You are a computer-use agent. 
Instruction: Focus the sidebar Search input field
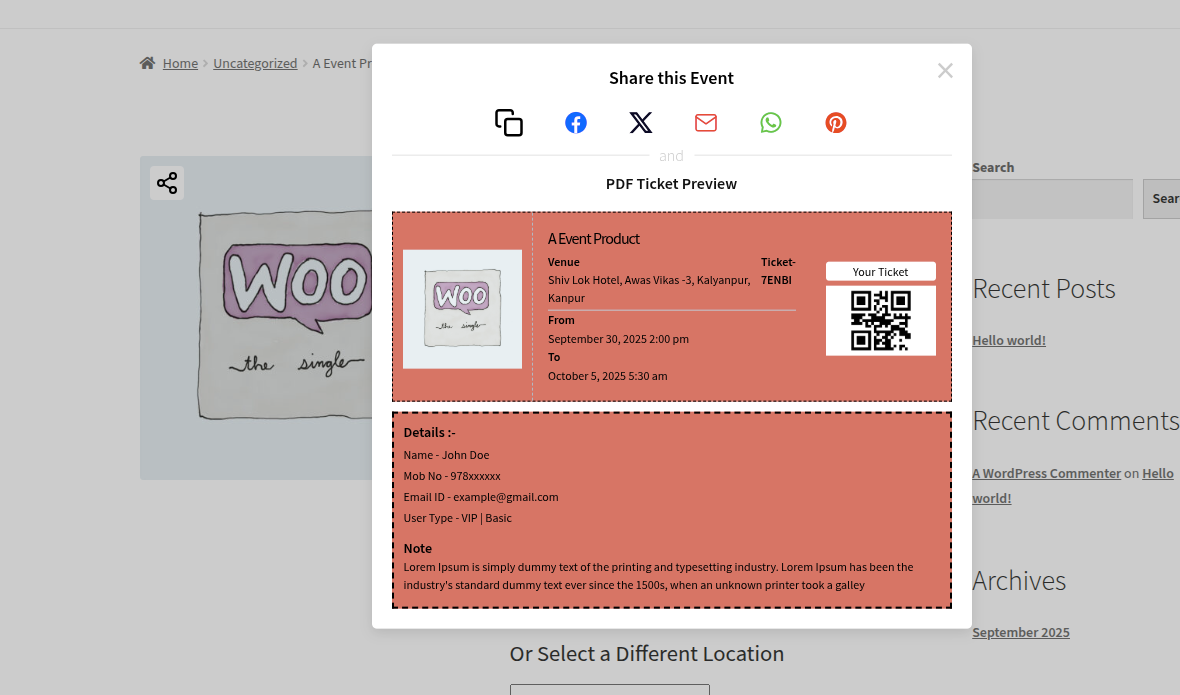point(1052,199)
